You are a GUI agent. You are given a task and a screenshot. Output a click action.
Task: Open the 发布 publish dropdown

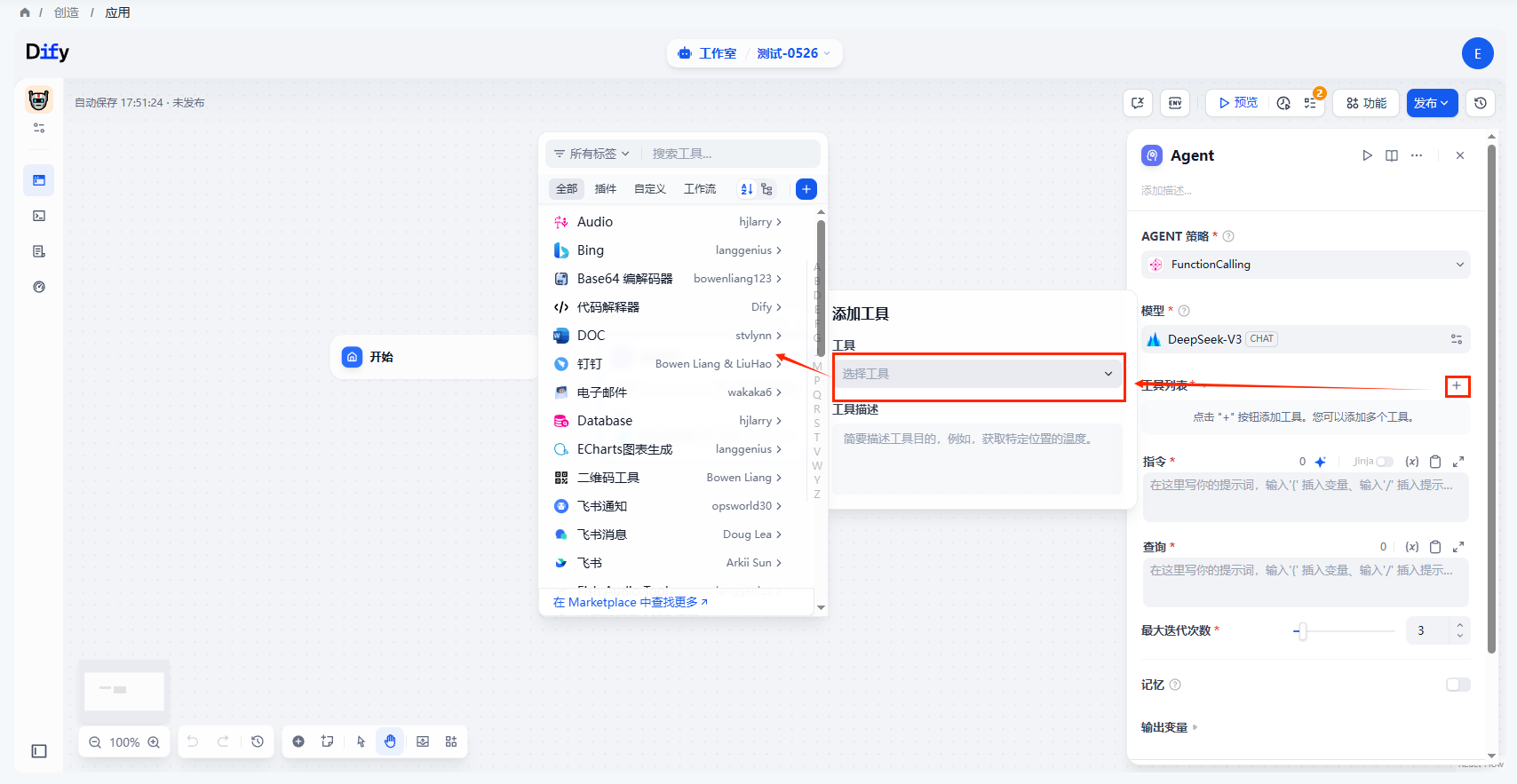(1432, 103)
